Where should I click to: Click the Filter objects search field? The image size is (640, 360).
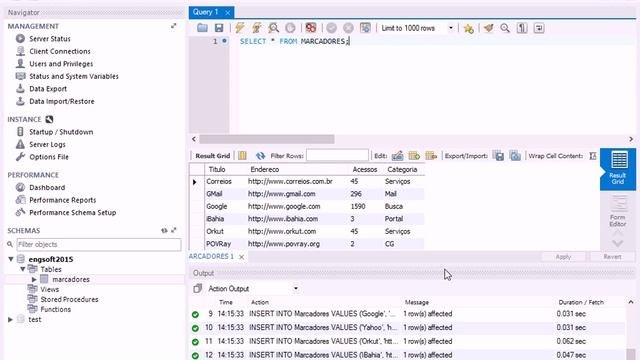click(x=99, y=244)
